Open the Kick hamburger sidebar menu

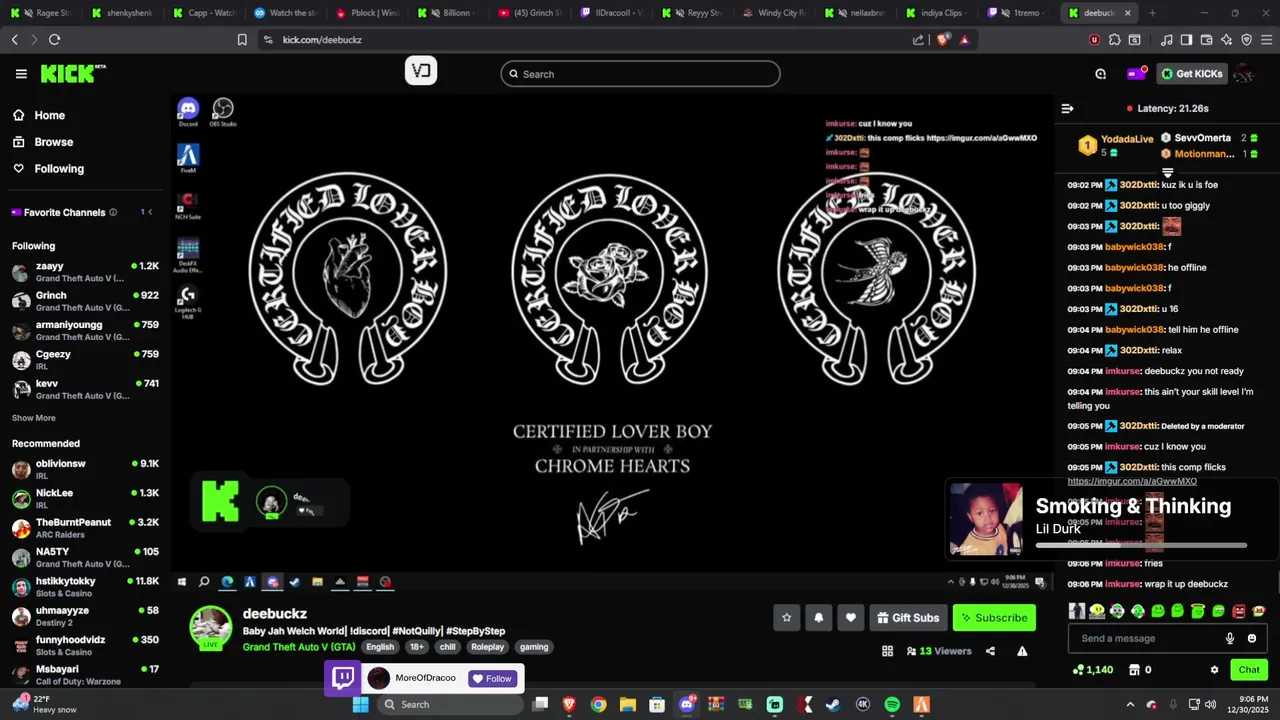(x=21, y=74)
